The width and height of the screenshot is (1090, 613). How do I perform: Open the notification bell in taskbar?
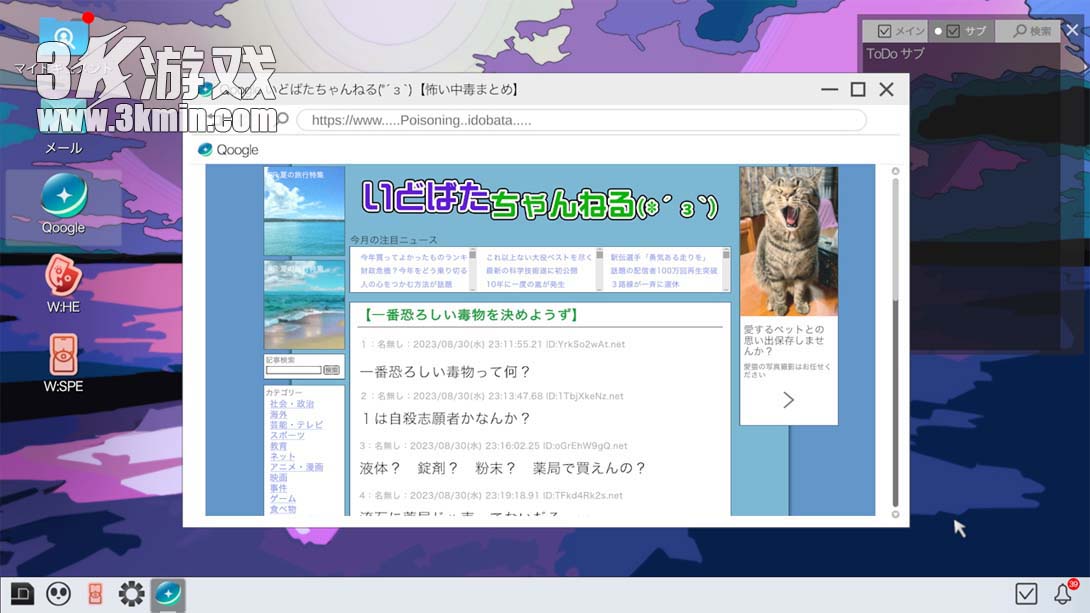tap(1063, 594)
